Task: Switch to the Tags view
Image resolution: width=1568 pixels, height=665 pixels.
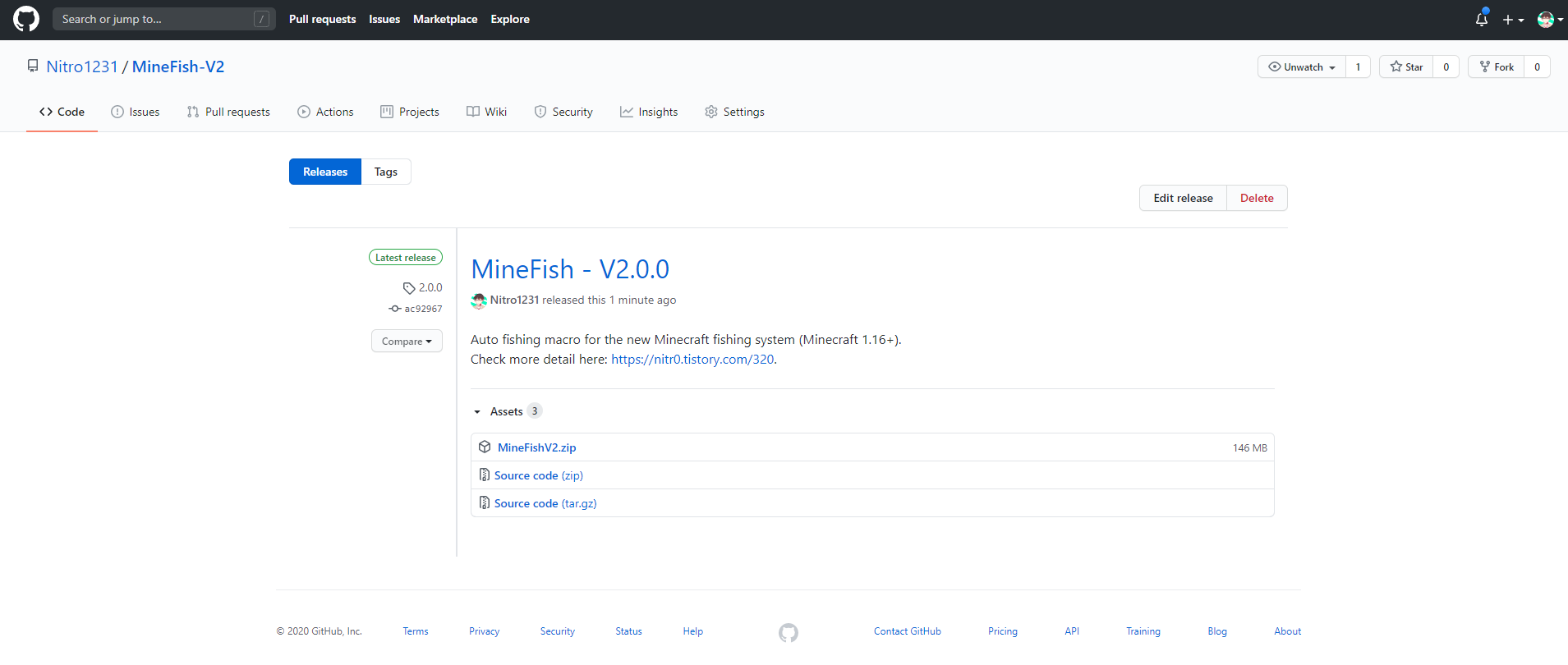Action: click(386, 172)
